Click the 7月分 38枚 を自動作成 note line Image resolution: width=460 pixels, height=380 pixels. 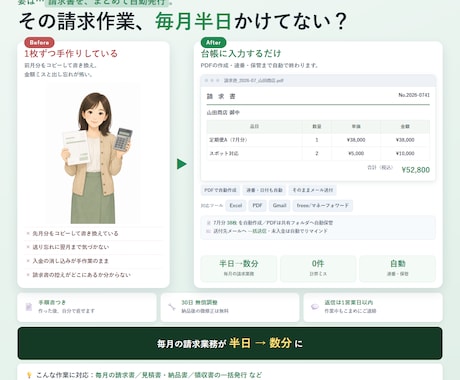pyautogui.click(x=273, y=223)
